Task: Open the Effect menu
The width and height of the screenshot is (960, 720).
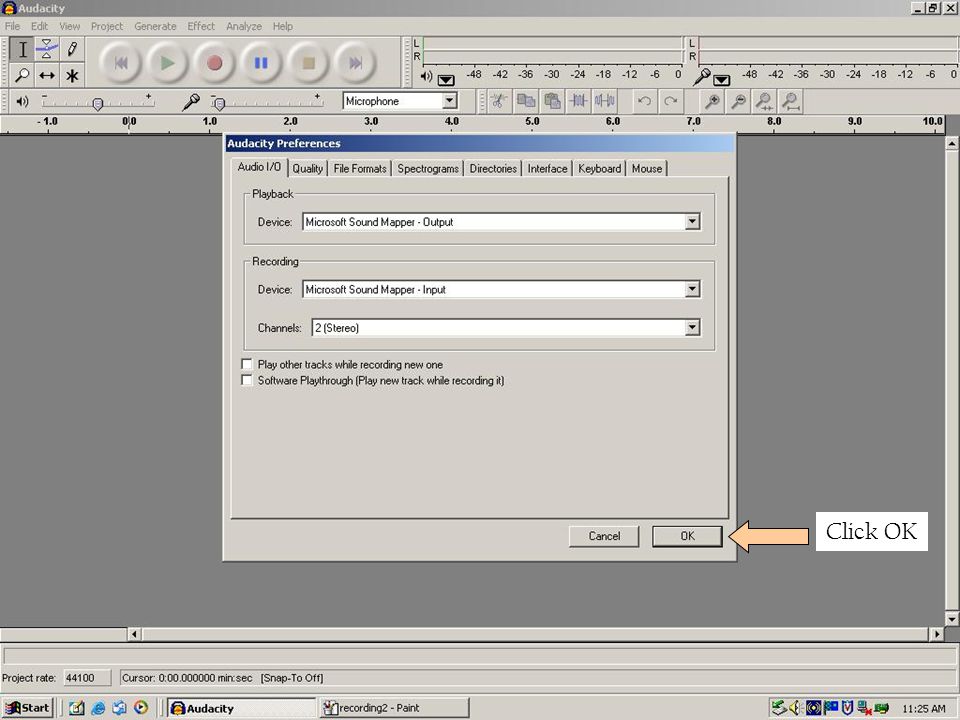Action: tap(201, 26)
